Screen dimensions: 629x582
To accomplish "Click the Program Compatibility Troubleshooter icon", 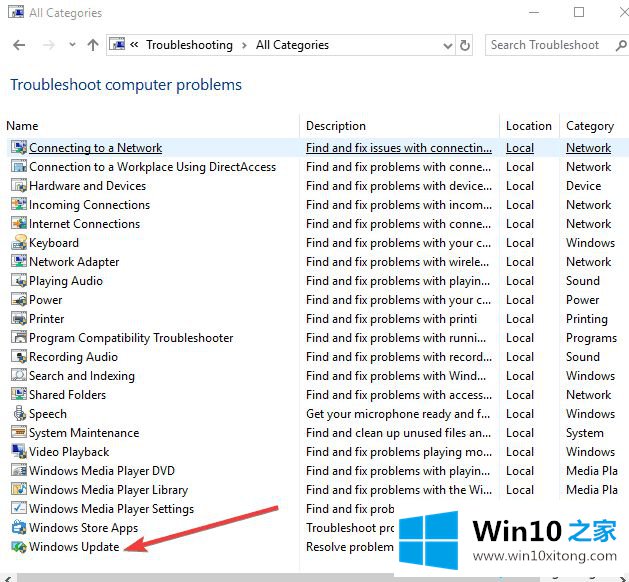I will tap(19, 337).
